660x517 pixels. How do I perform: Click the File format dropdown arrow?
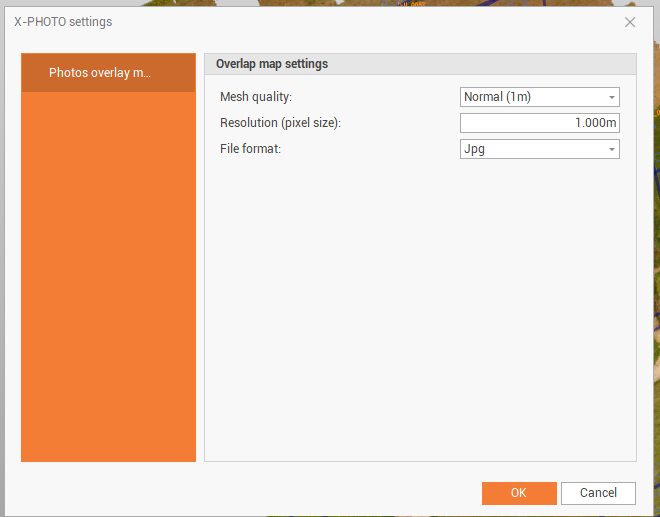coord(611,149)
